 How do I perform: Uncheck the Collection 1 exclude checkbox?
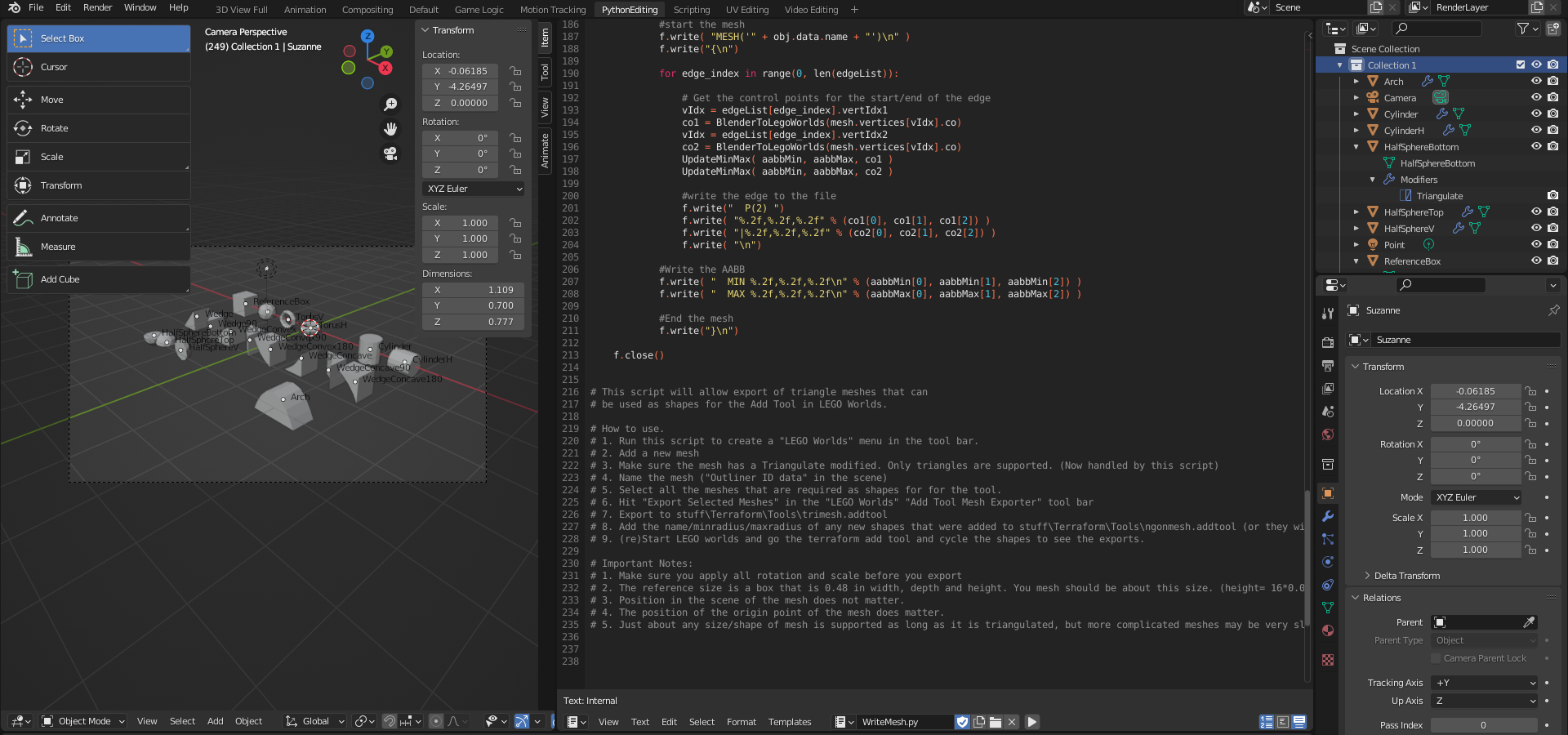(1520, 65)
